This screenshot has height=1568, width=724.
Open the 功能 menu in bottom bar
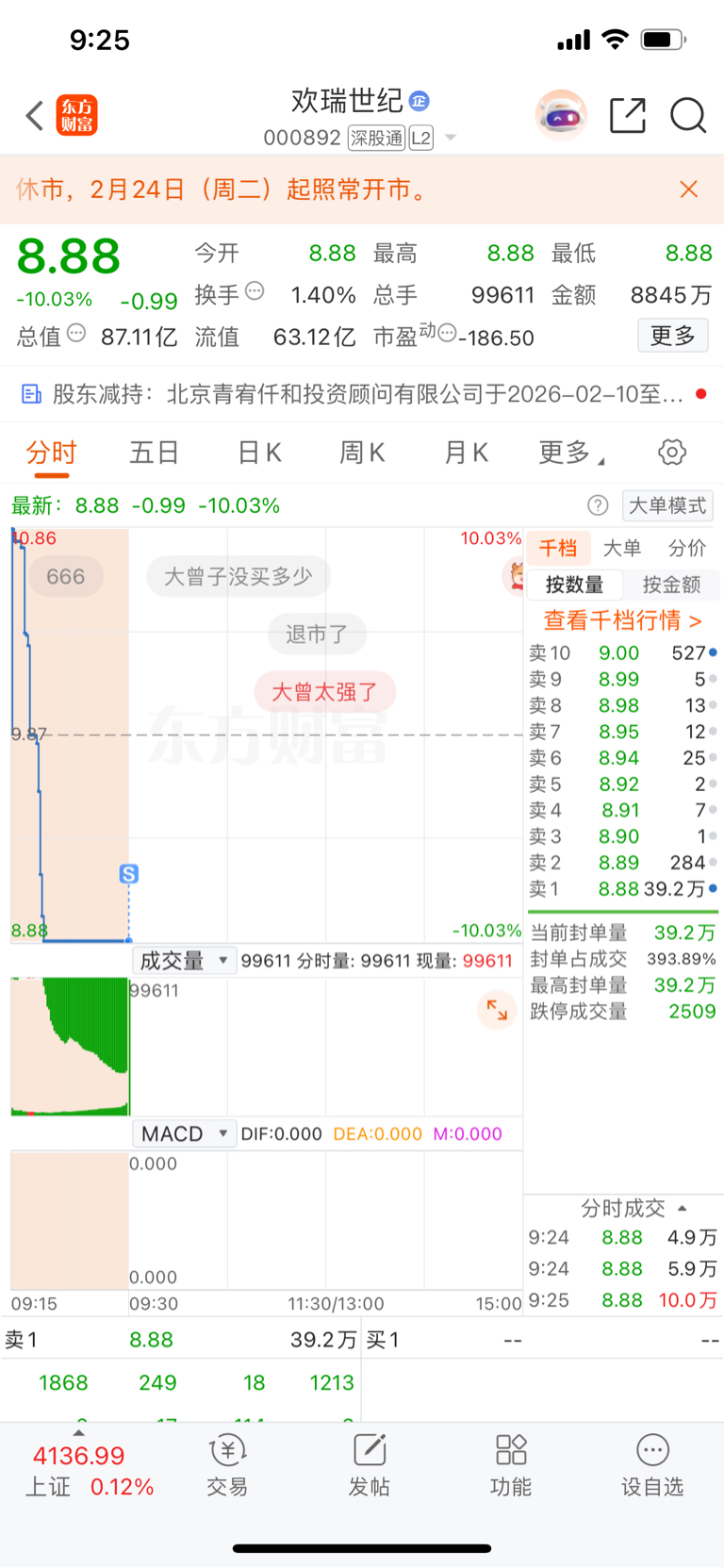pos(511,1465)
